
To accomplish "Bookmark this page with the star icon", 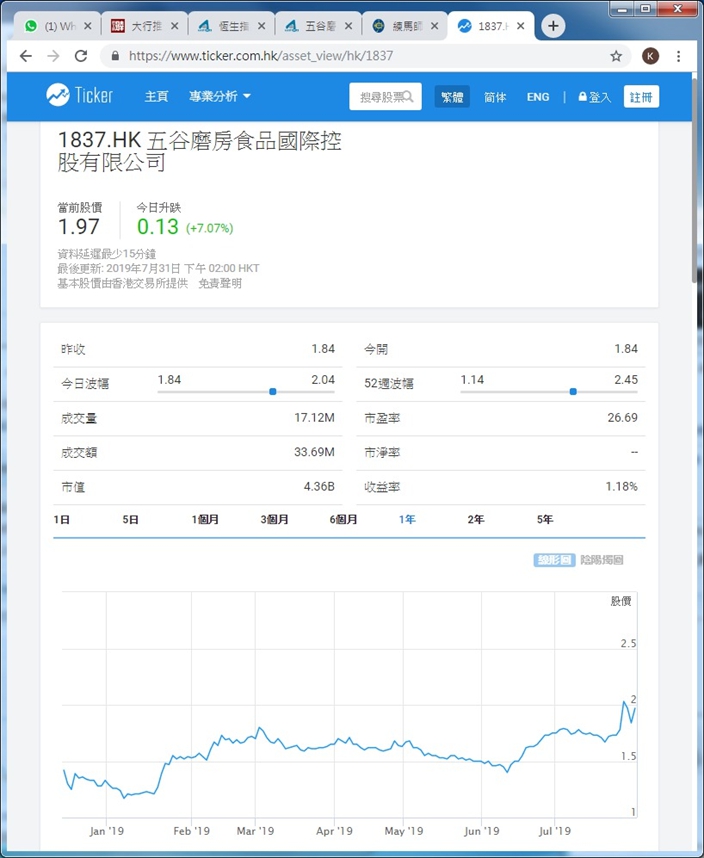I will pyautogui.click(x=616, y=56).
